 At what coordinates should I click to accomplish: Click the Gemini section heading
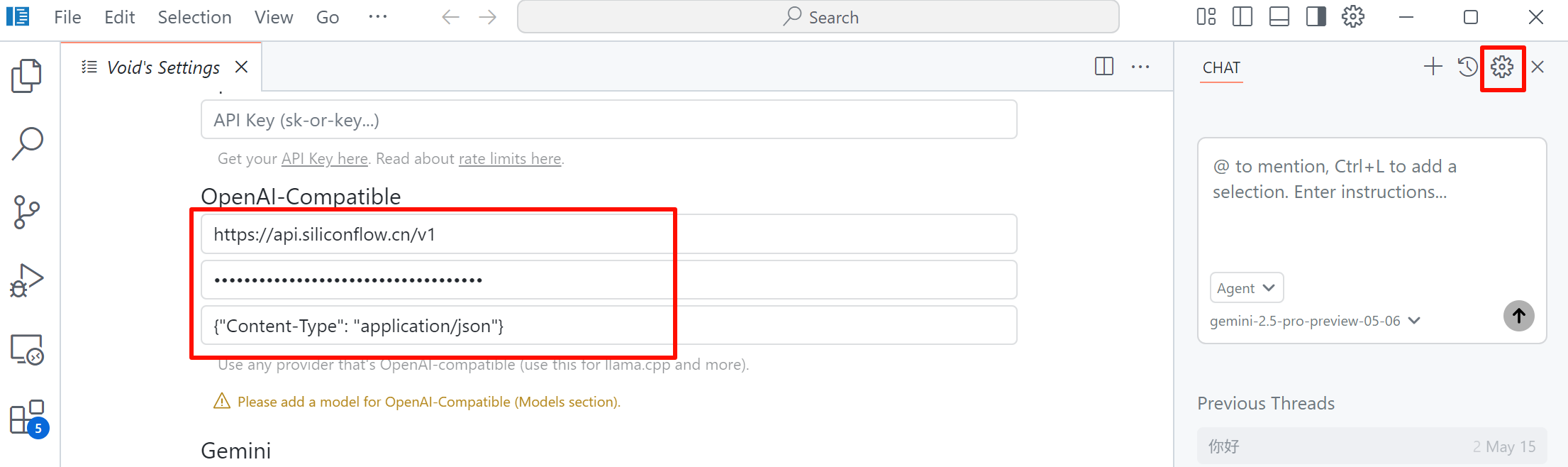(236, 451)
